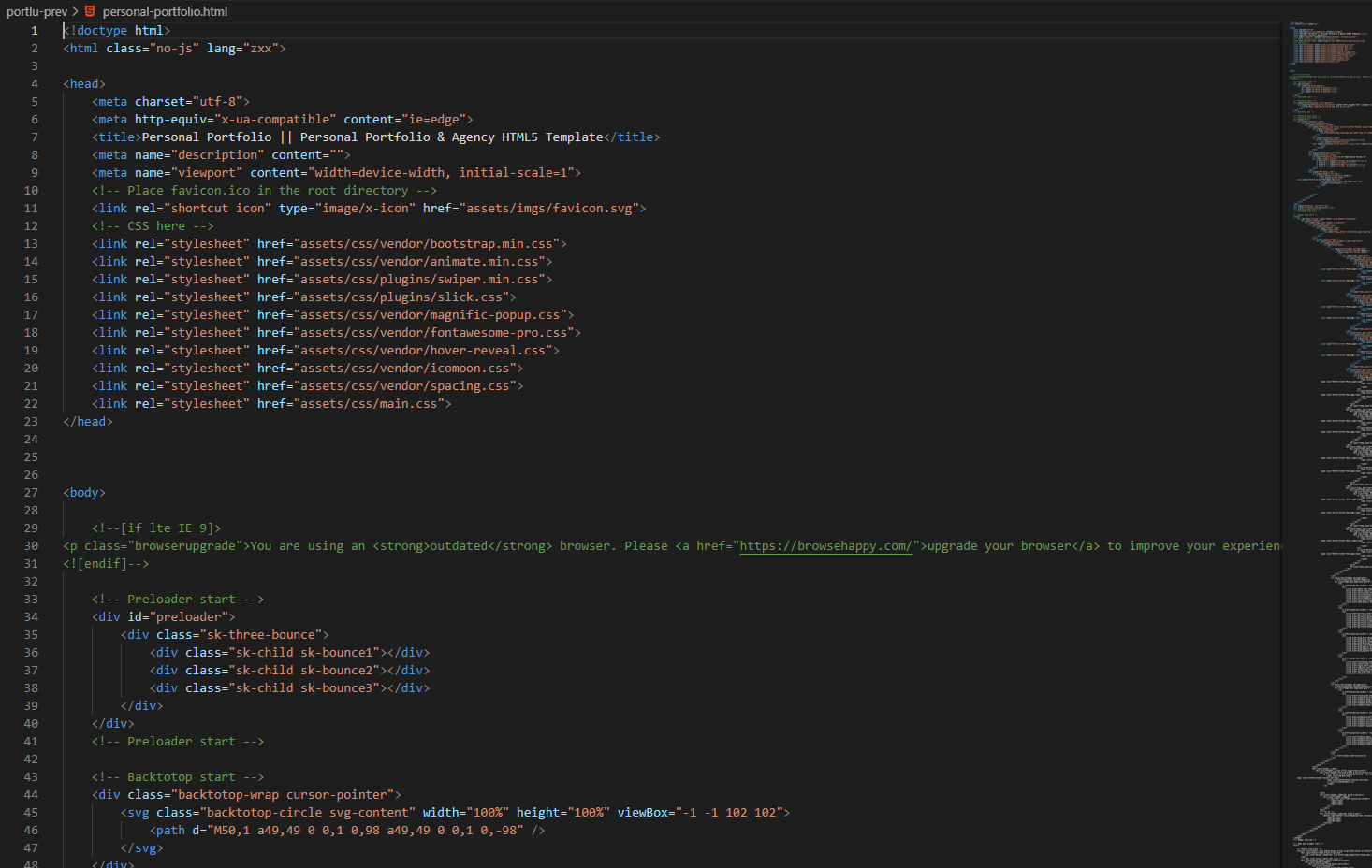
Task: Click the icomoon.css link line
Action: pyautogui.click(x=308, y=369)
